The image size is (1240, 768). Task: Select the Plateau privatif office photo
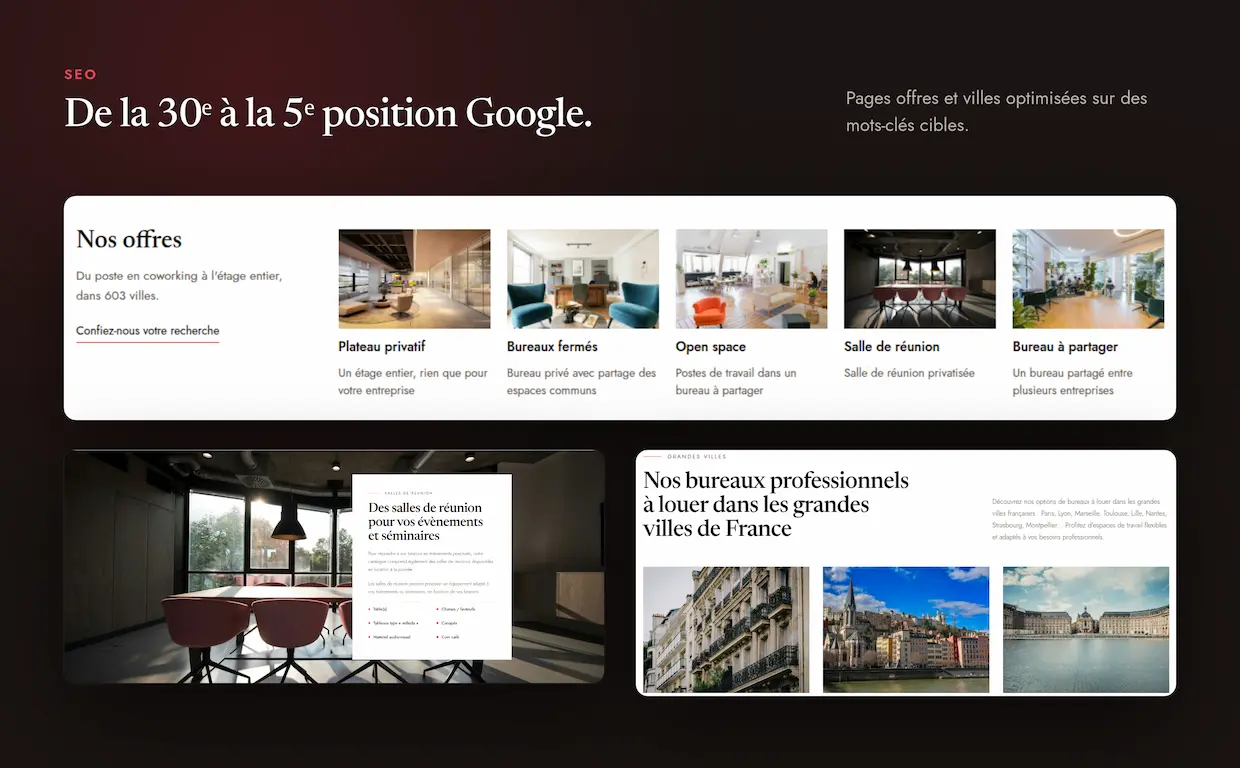click(414, 279)
